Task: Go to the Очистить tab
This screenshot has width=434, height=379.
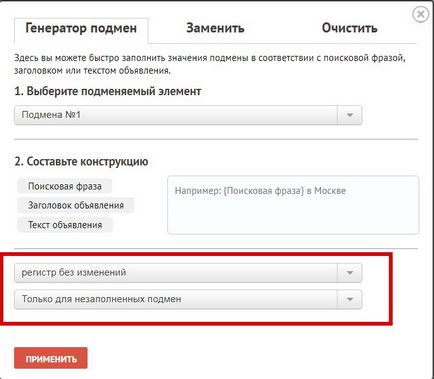Action: point(349,28)
